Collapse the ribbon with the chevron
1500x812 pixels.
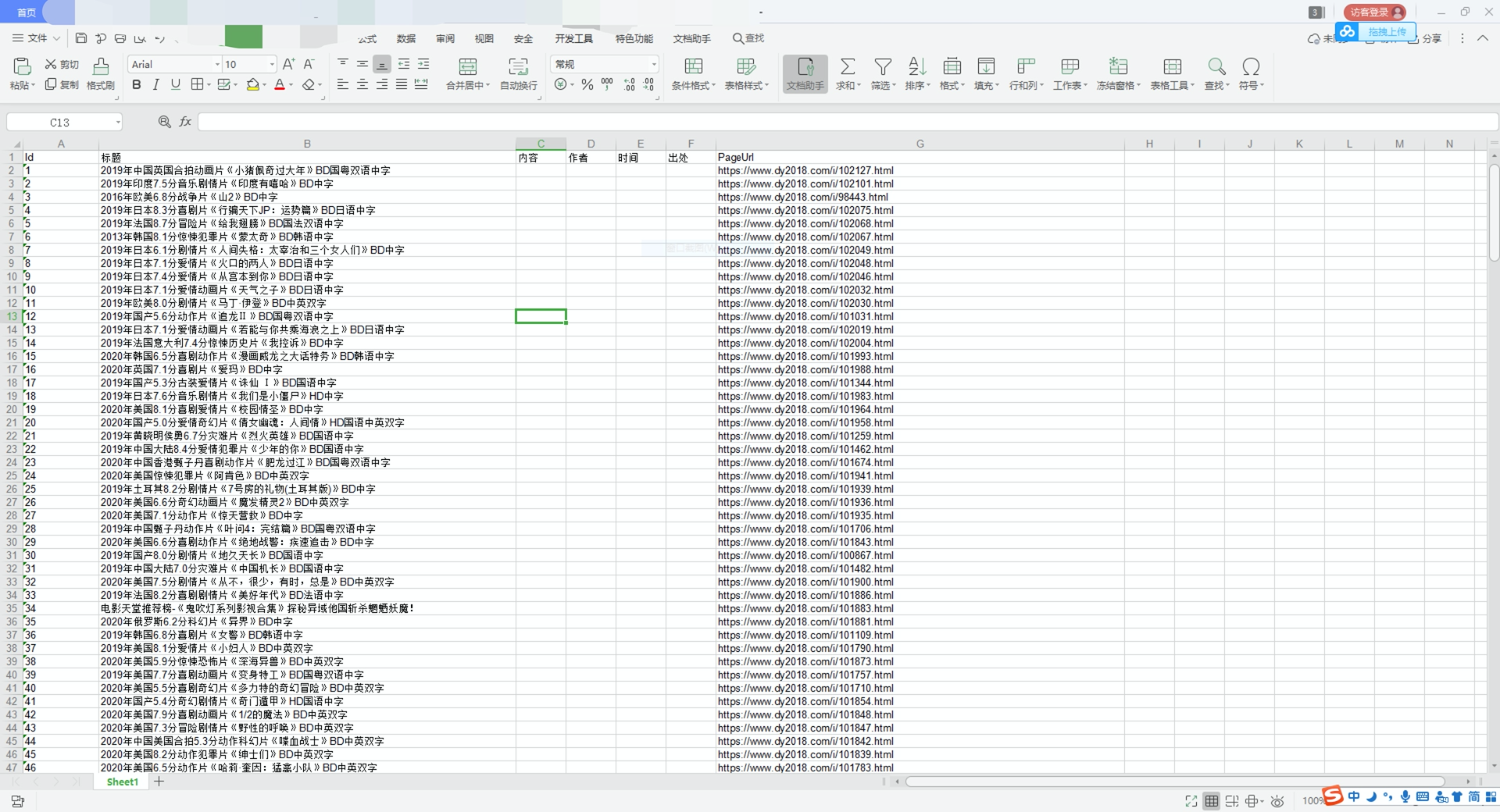[1482, 38]
